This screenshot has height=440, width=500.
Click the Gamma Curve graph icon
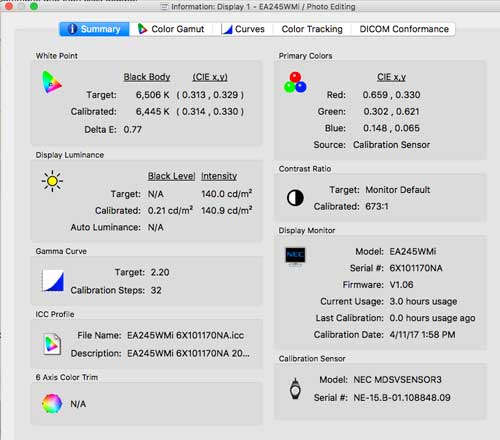coord(53,280)
